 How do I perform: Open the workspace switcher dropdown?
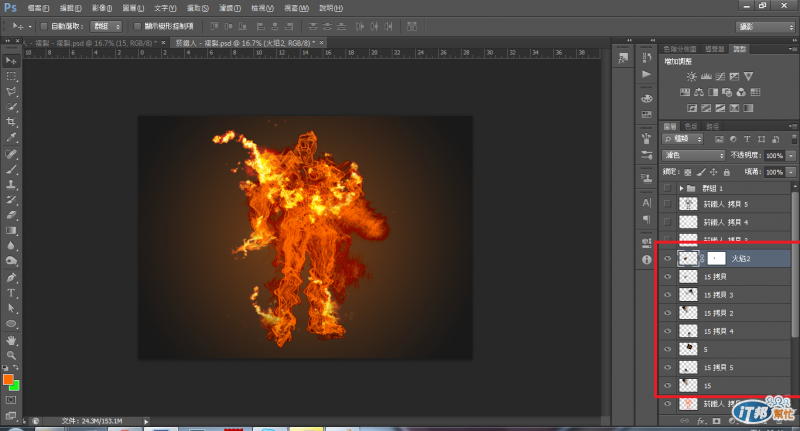tap(765, 27)
